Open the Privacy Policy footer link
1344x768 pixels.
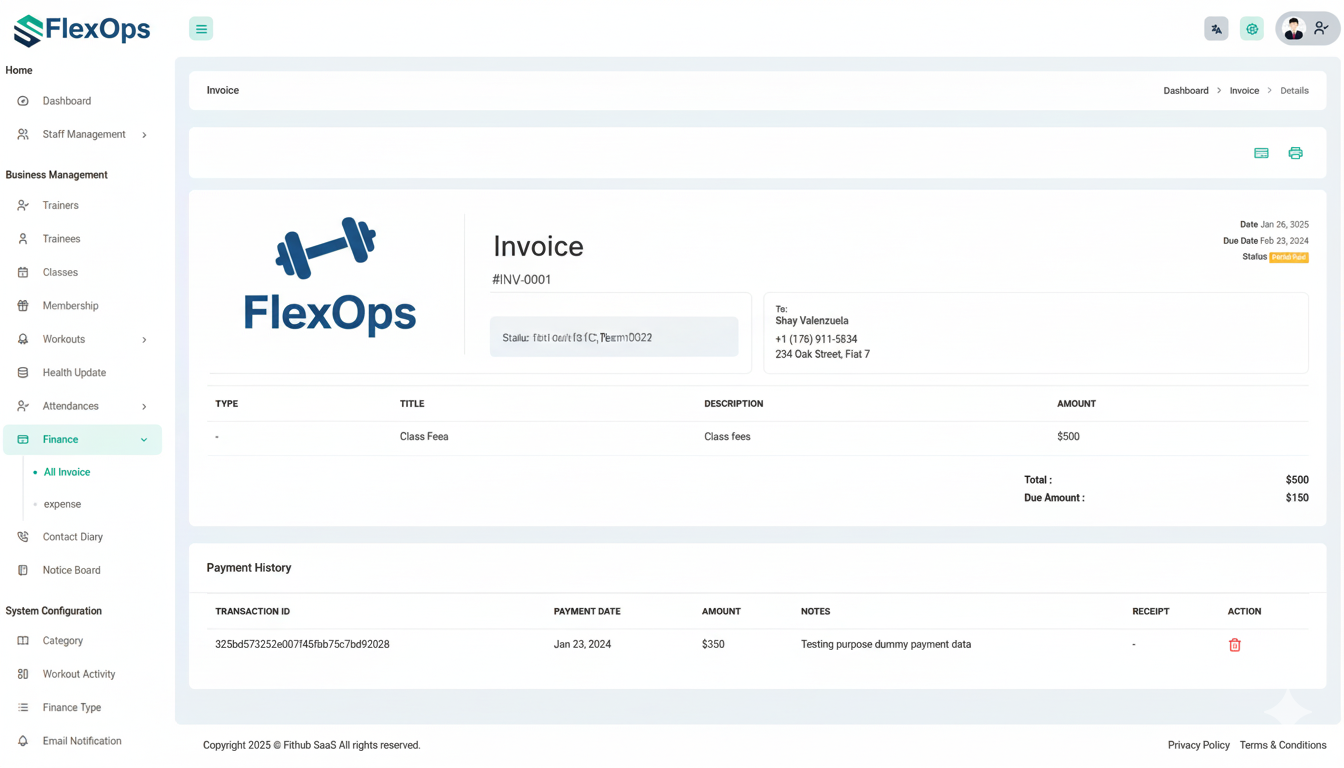tap(1198, 745)
